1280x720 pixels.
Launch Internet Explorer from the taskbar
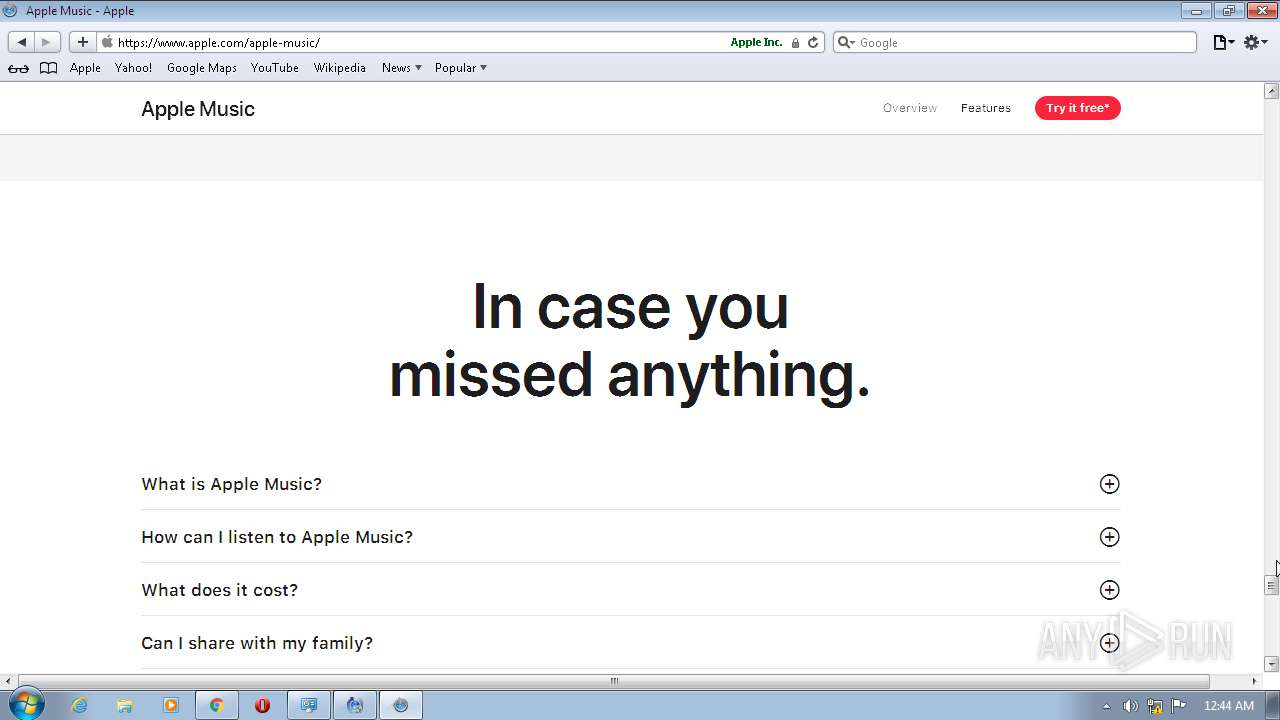pyautogui.click(x=79, y=705)
